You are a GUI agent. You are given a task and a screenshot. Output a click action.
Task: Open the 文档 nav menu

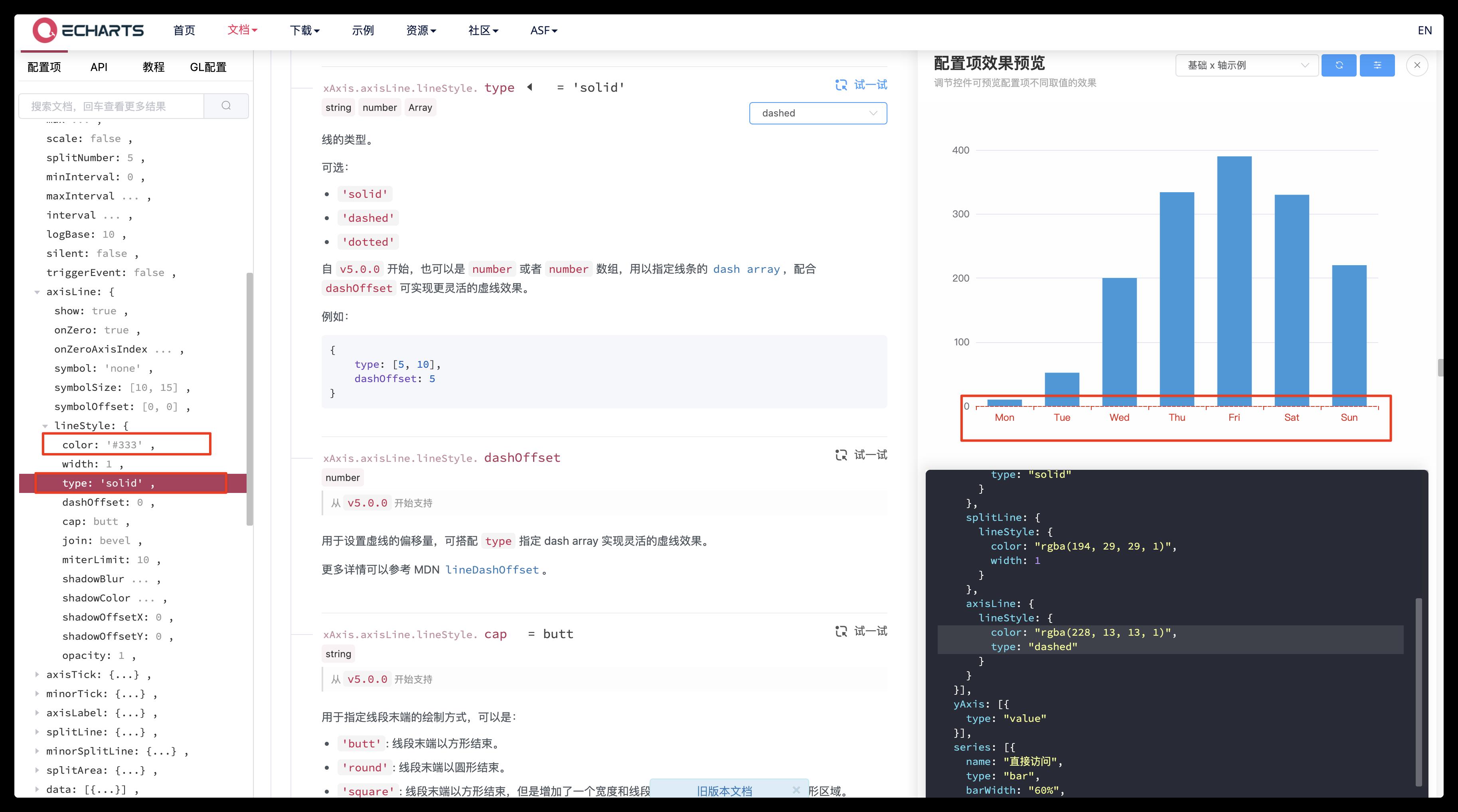pyautogui.click(x=242, y=30)
